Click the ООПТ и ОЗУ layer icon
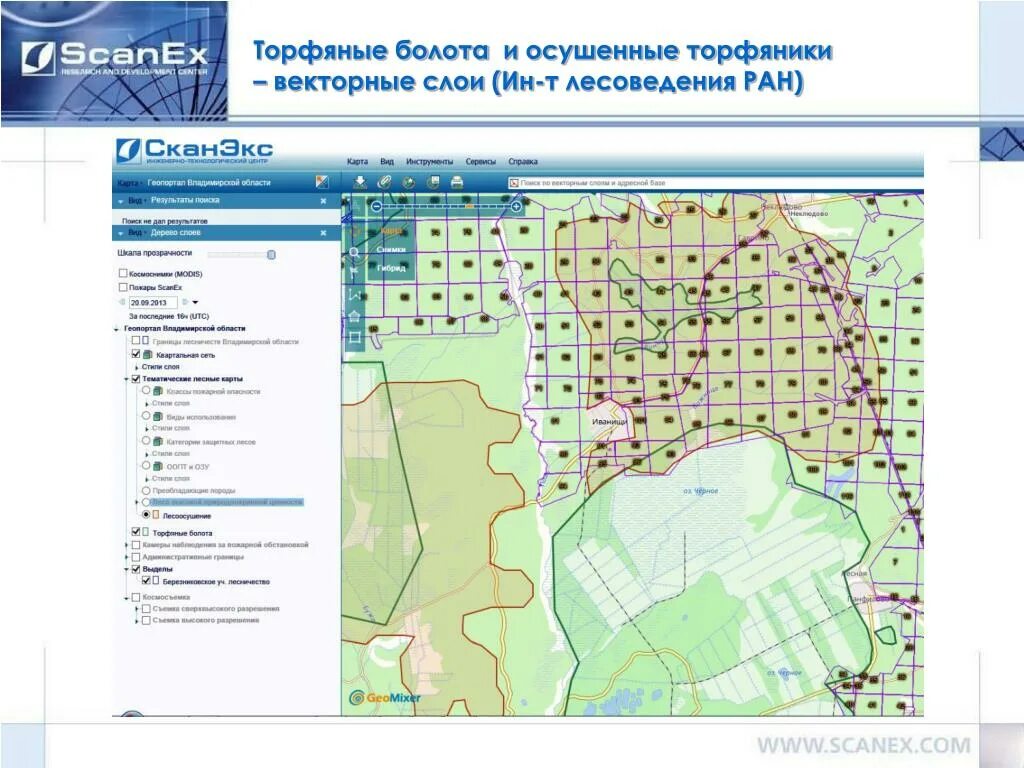The image size is (1024, 768). tap(158, 466)
